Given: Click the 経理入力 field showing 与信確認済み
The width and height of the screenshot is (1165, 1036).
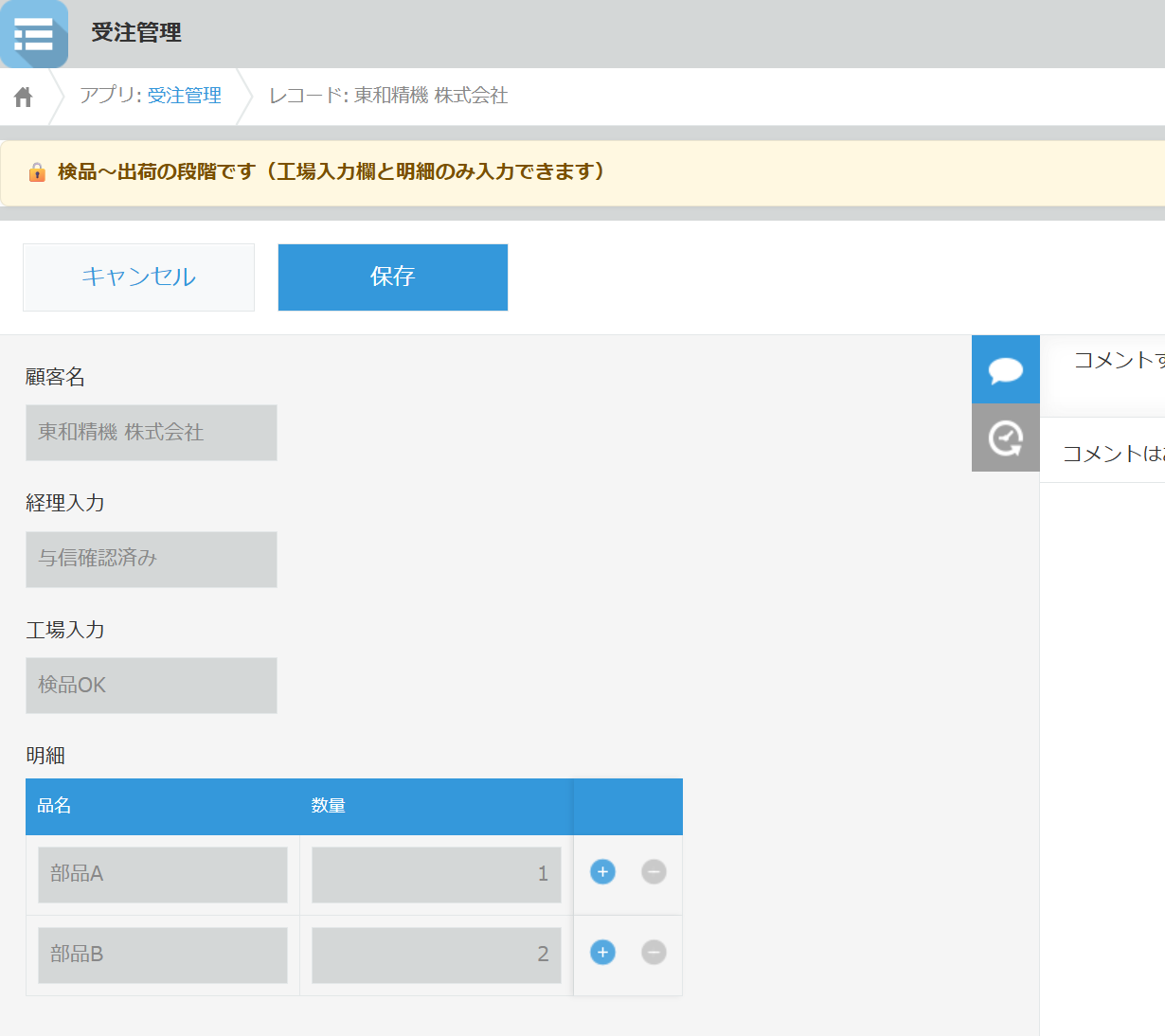Looking at the screenshot, I should click(152, 559).
